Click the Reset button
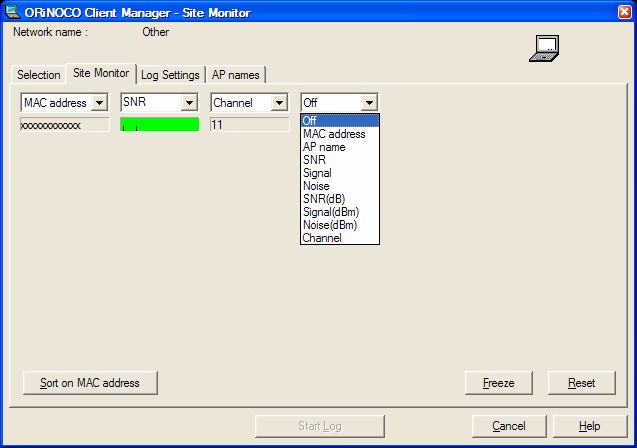This screenshot has width=637, height=448. (581, 383)
